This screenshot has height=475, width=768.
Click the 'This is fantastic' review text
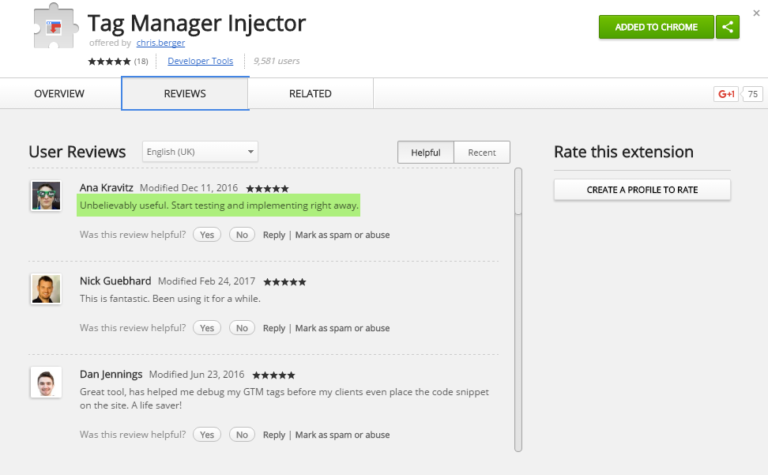[x=170, y=299]
